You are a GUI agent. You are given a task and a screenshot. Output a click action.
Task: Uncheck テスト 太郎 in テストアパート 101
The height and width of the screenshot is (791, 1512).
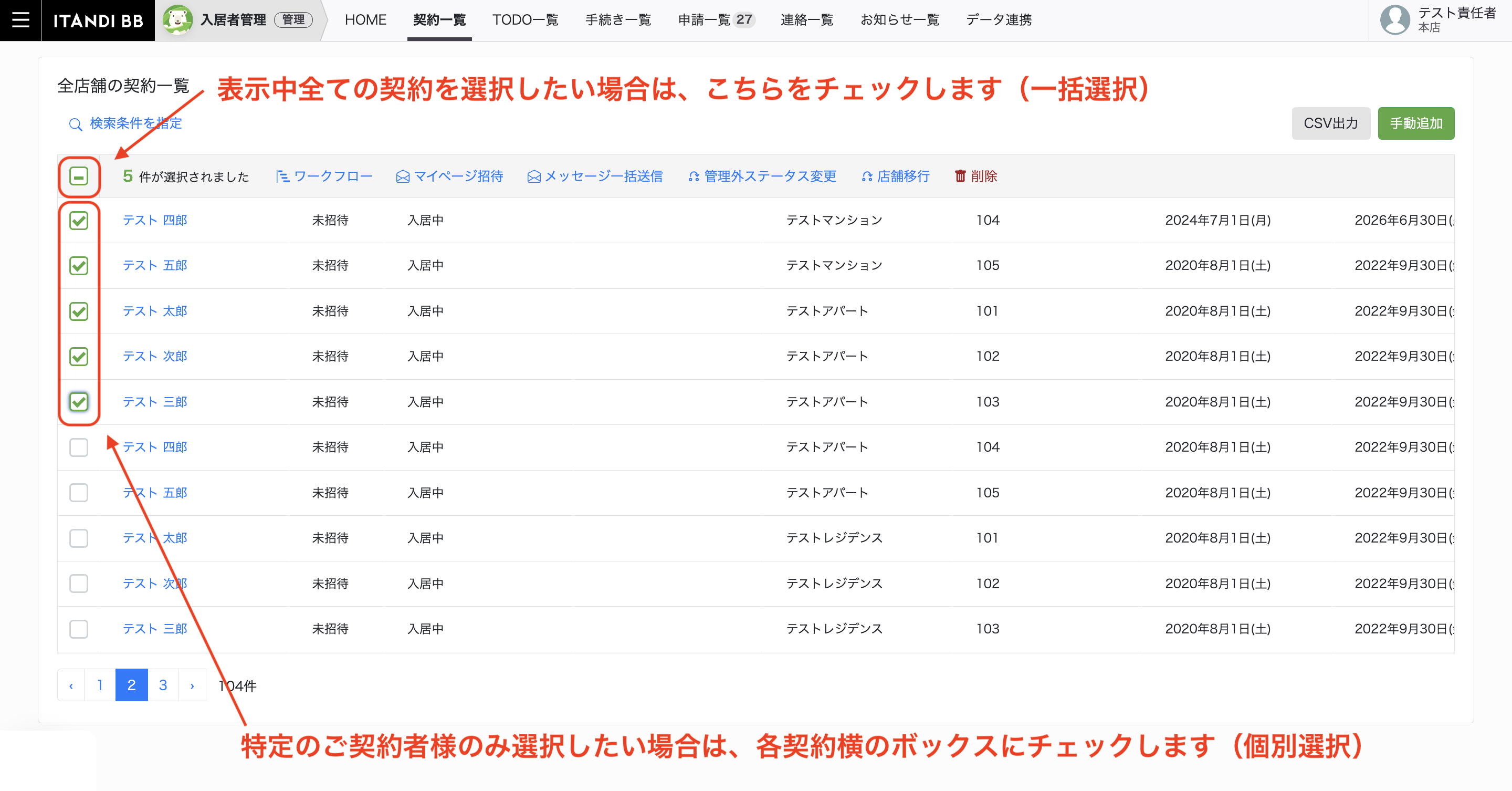(x=79, y=311)
